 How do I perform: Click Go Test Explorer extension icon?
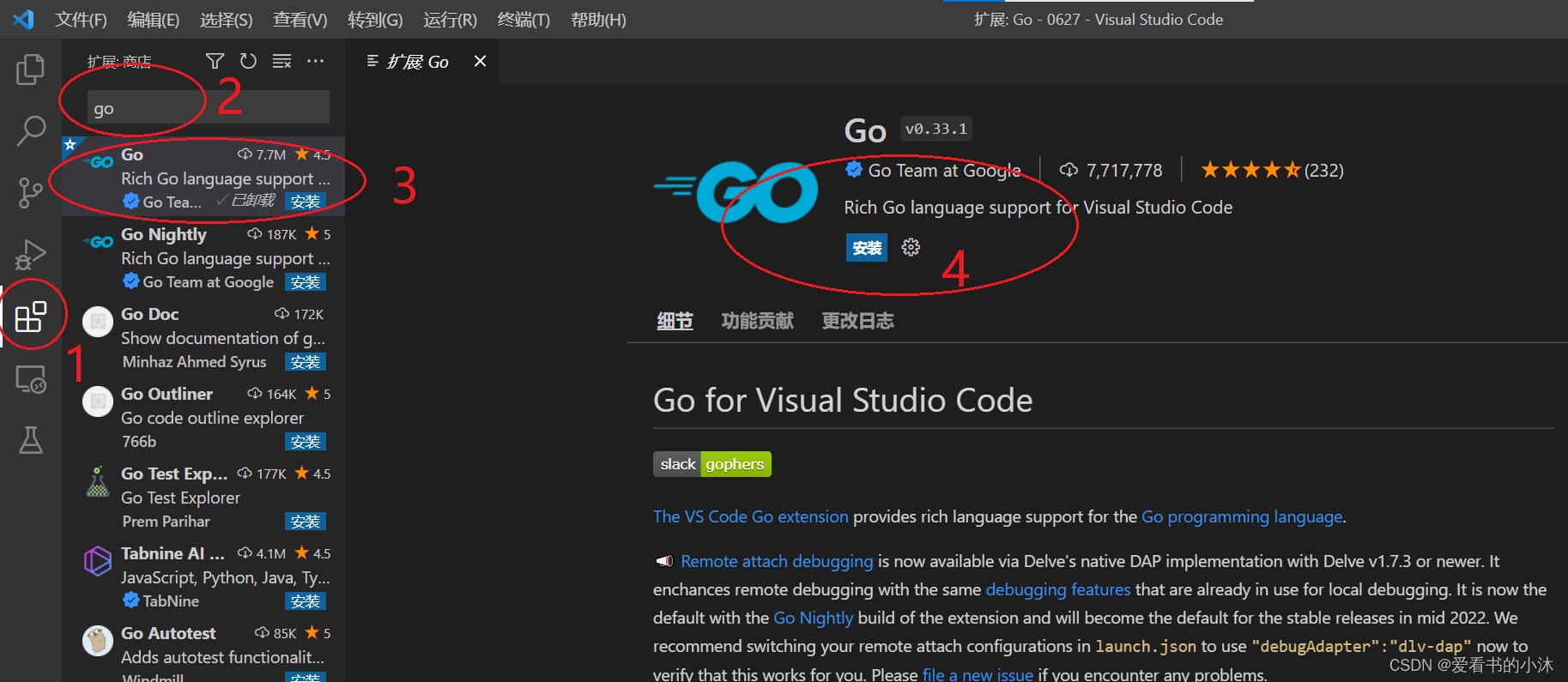(98, 481)
